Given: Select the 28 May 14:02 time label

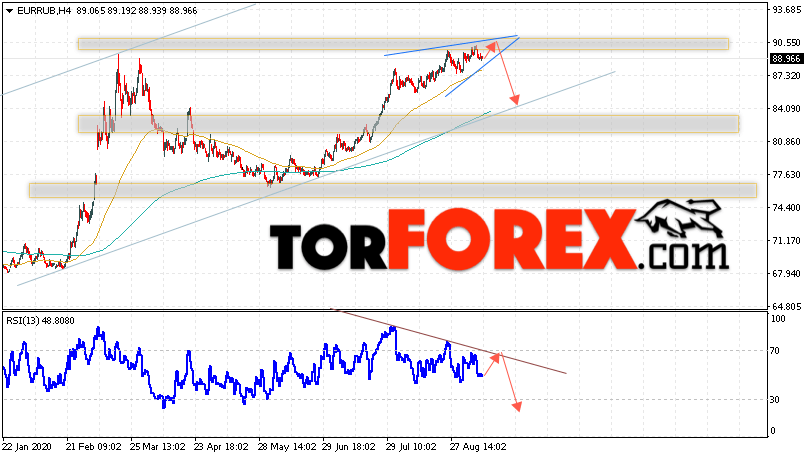Looking at the screenshot, I should point(287,447).
